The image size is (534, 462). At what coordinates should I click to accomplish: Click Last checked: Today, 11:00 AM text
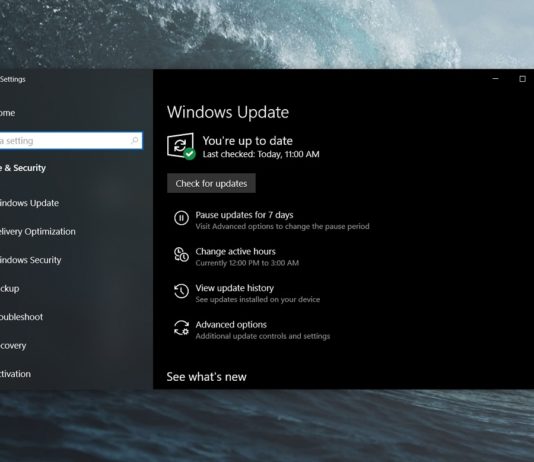click(x=261, y=154)
